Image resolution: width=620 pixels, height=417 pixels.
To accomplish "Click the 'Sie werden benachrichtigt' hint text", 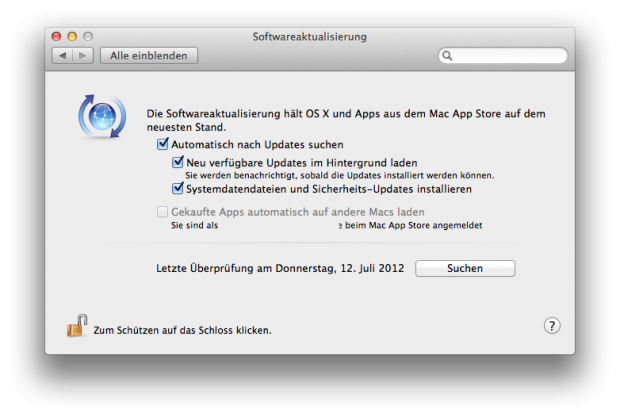I will [340, 175].
